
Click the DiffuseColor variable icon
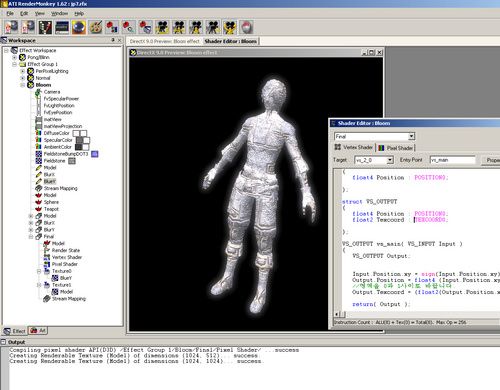tap(38, 133)
